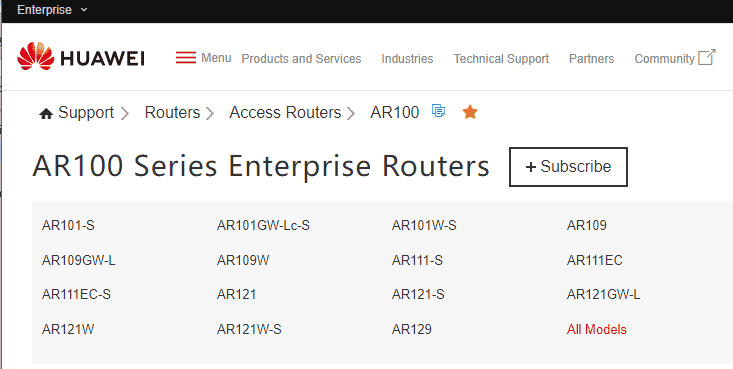Open the Products and Services menu

click(x=301, y=59)
